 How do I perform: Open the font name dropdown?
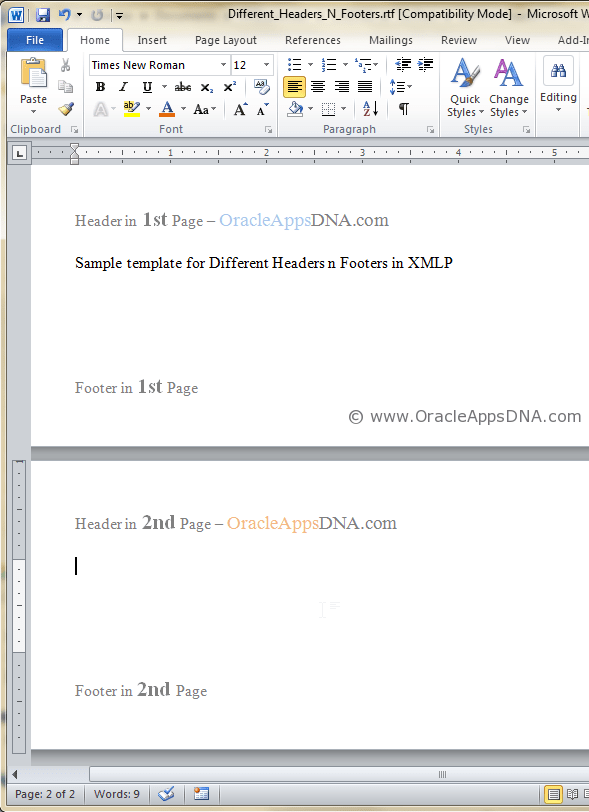pos(223,65)
